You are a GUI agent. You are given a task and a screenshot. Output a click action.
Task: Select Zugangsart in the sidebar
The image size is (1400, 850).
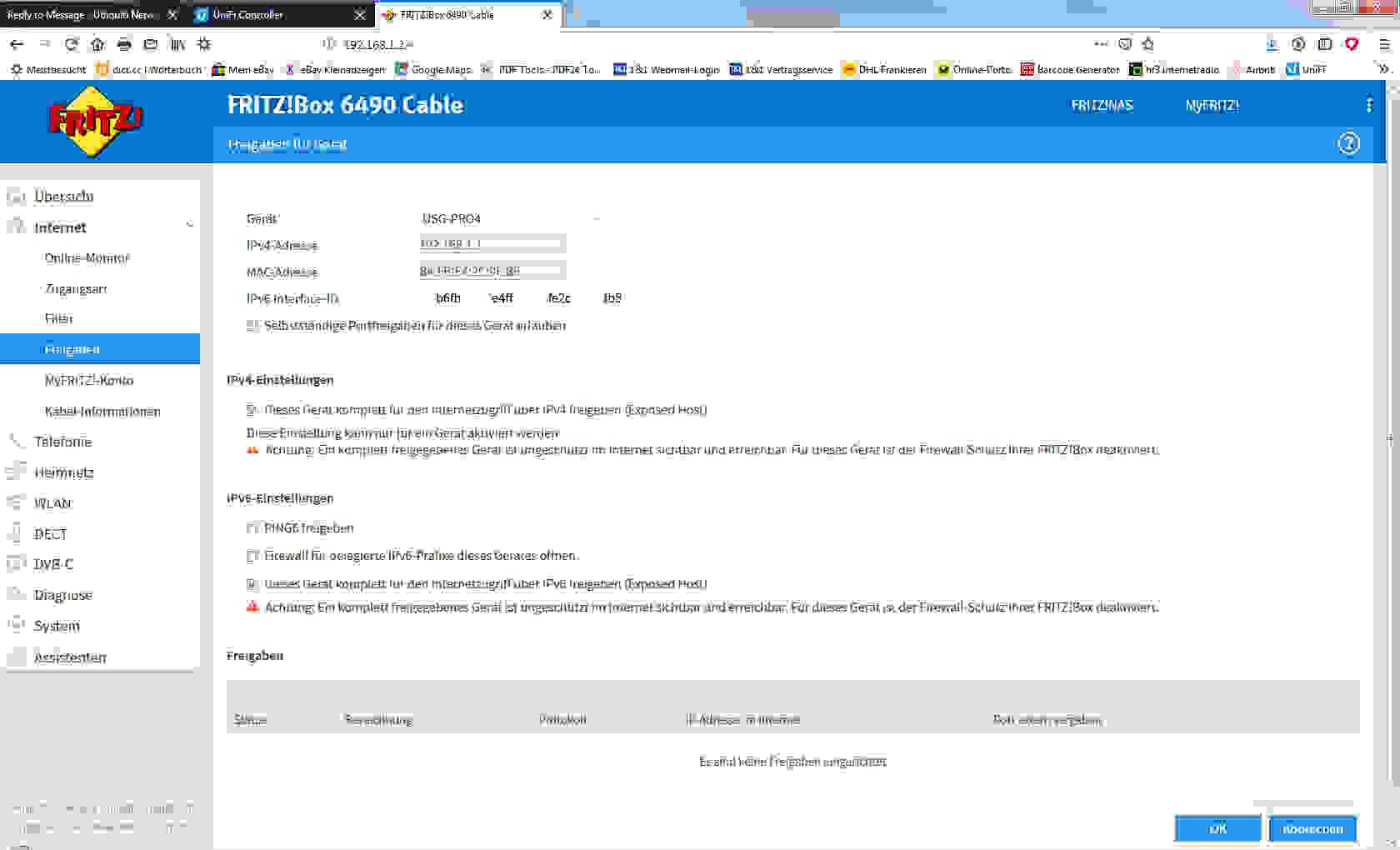pos(76,289)
